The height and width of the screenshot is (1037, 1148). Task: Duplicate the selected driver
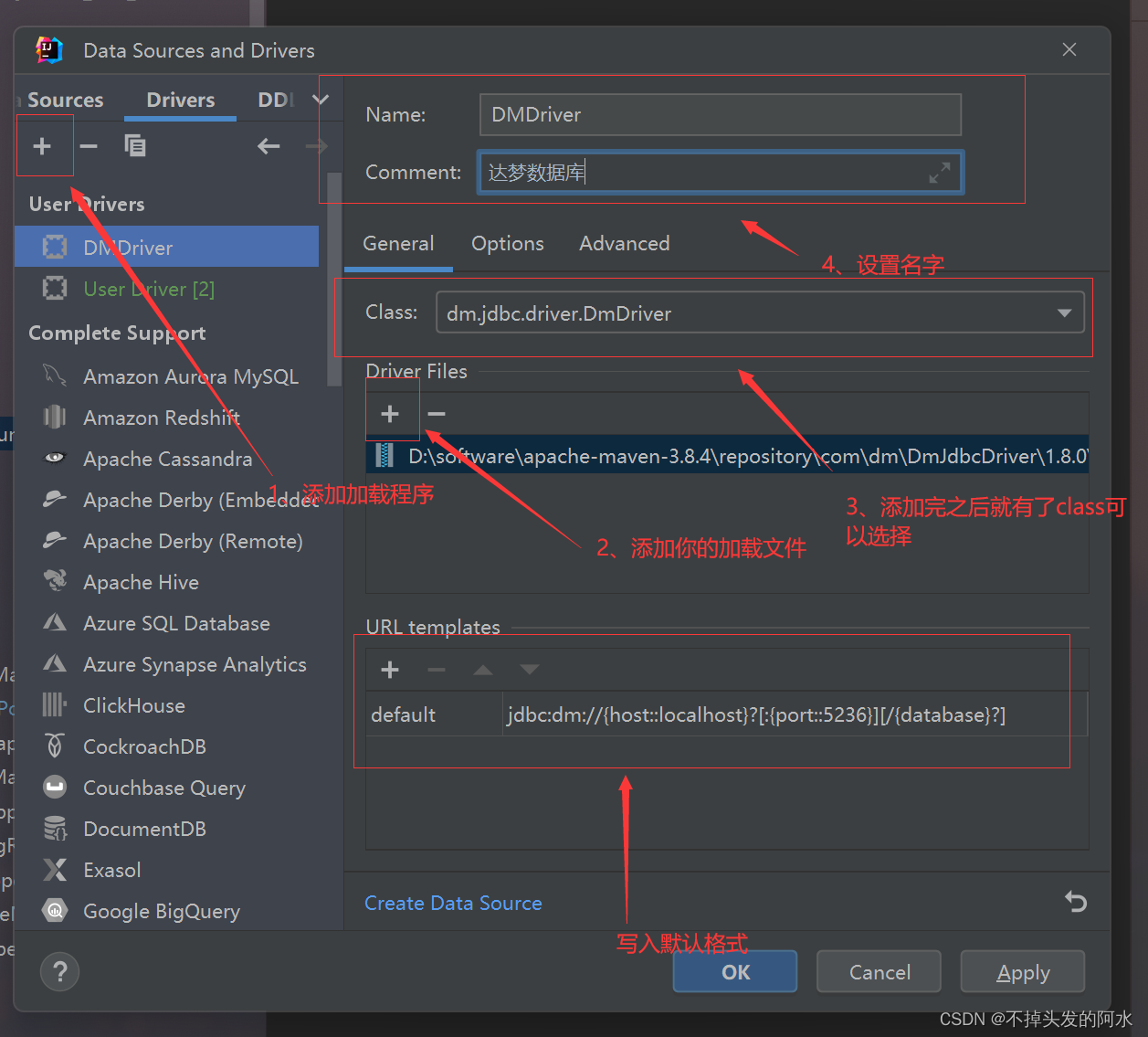point(135,146)
